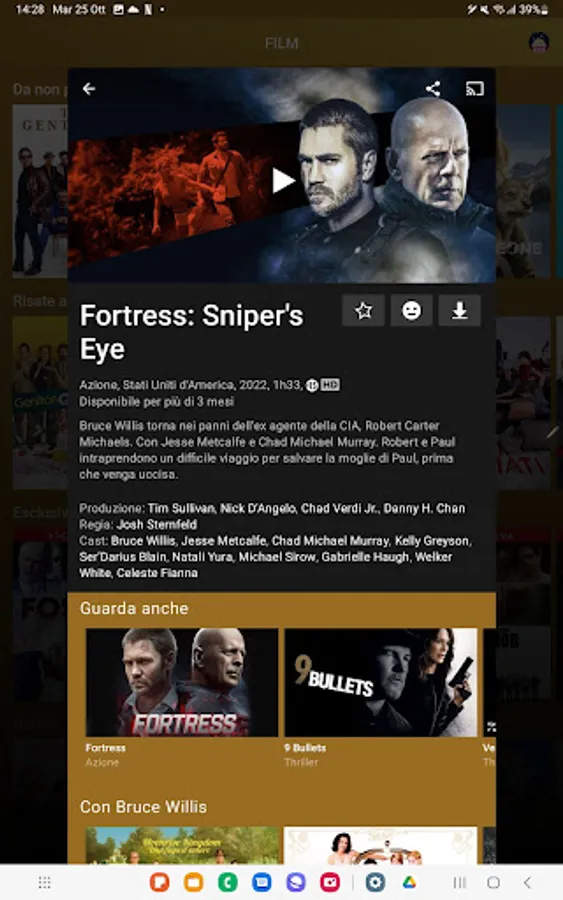Select the Fortress title link
The width and height of the screenshot is (563, 900).
(106, 748)
